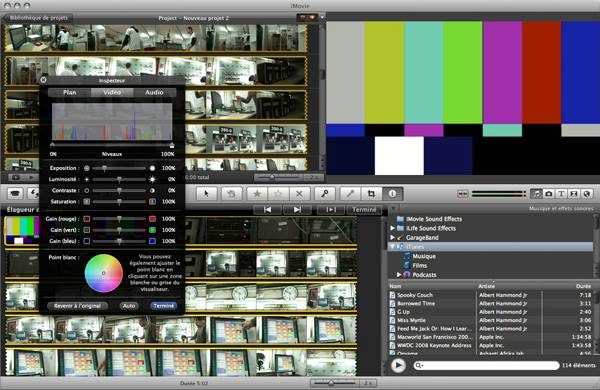Reject selection with the X tool

(x=299, y=194)
